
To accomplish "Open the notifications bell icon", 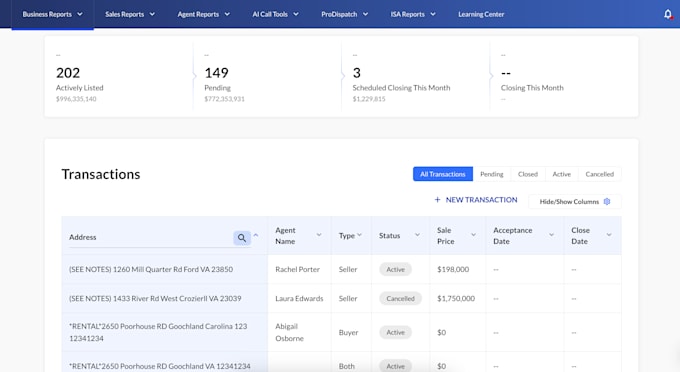I will 668,14.
